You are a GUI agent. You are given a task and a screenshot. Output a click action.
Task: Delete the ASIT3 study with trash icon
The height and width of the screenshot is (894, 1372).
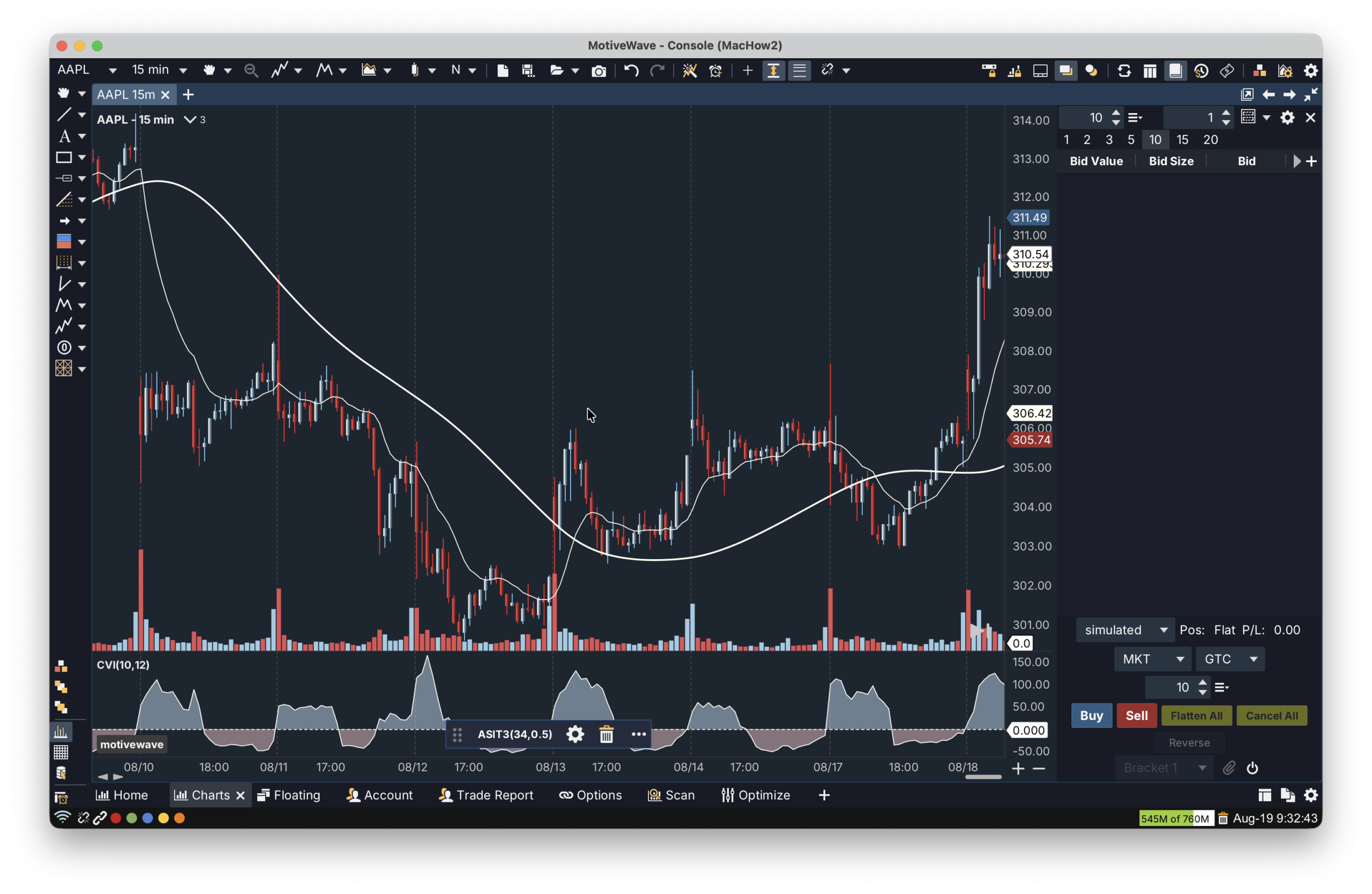(607, 734)
